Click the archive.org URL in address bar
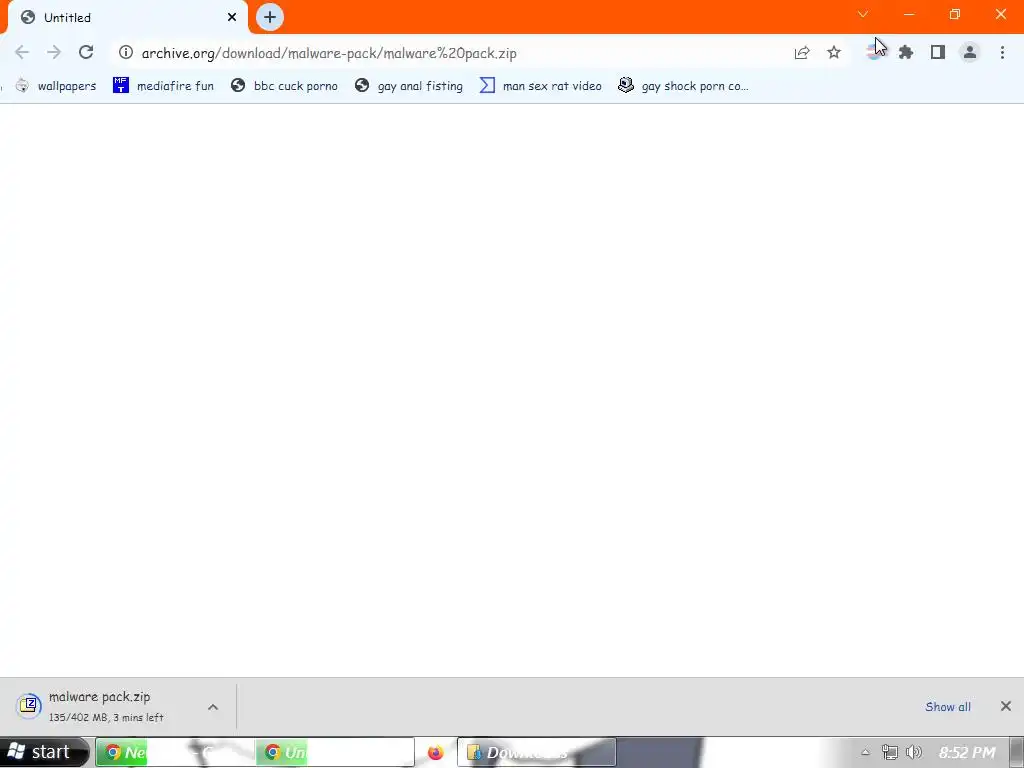Screen dimensions: 1024x768 pyautogui.click(x=329, y=53)
